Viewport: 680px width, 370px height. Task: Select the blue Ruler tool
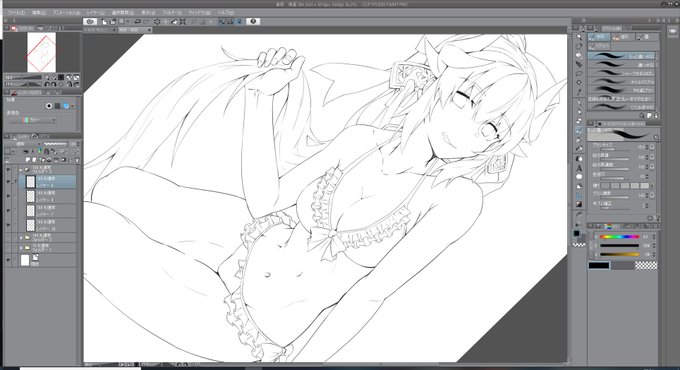(x=579, y=196)
